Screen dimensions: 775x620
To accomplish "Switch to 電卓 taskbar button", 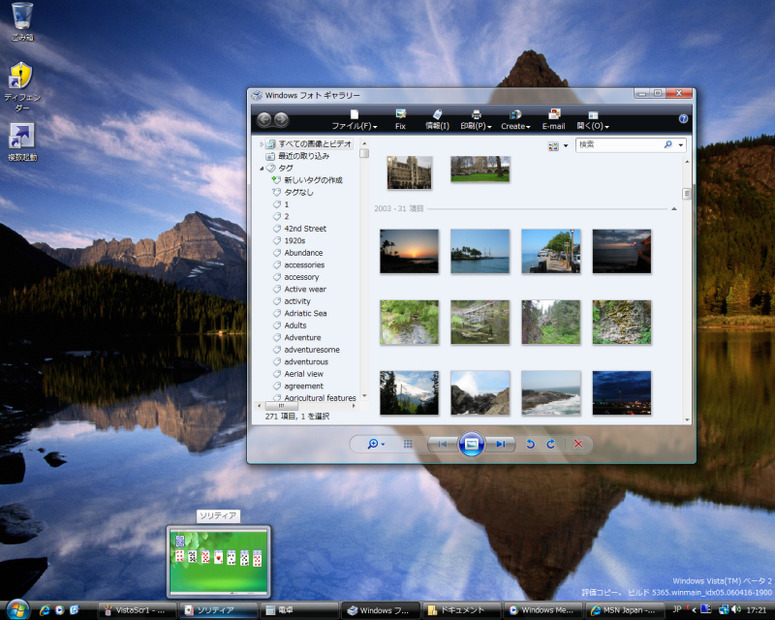I will point(300,610).
